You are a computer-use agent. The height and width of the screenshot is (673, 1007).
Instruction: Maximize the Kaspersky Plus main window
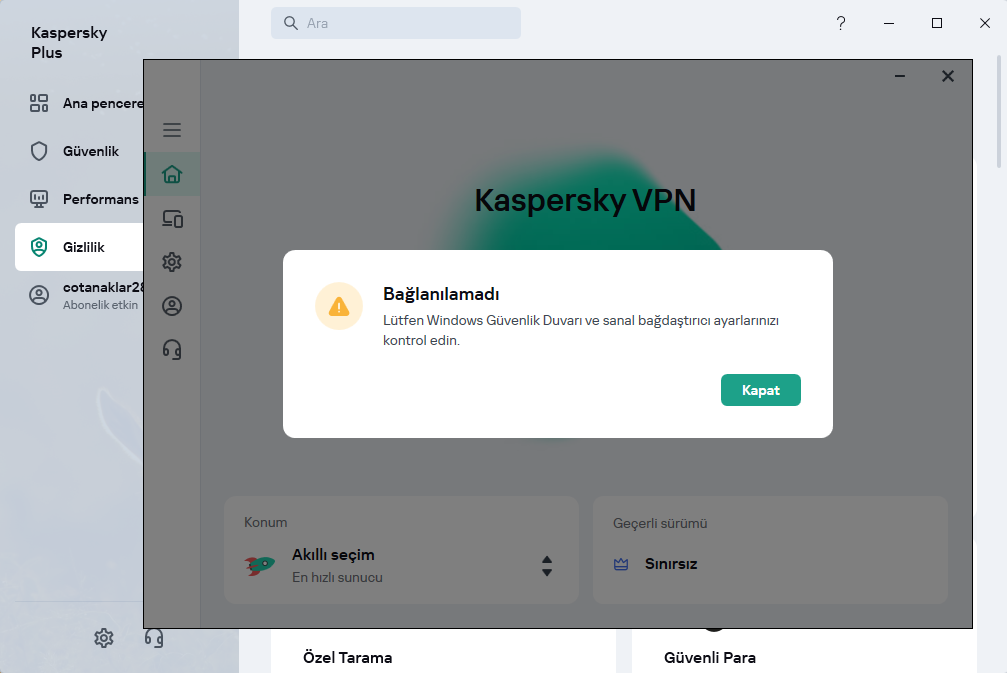(937, 23)
